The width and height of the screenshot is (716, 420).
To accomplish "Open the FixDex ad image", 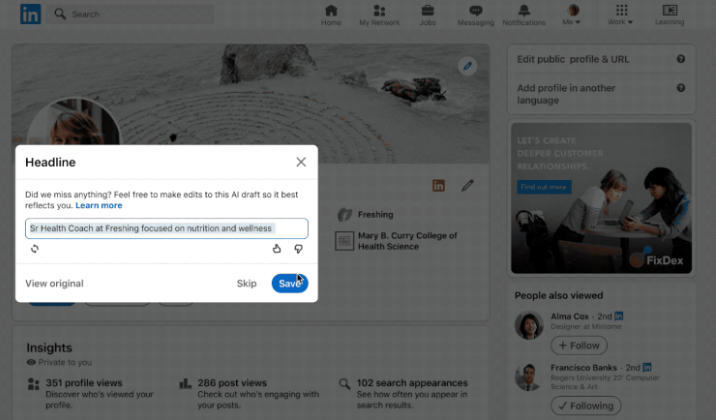I will coord(601,198).
